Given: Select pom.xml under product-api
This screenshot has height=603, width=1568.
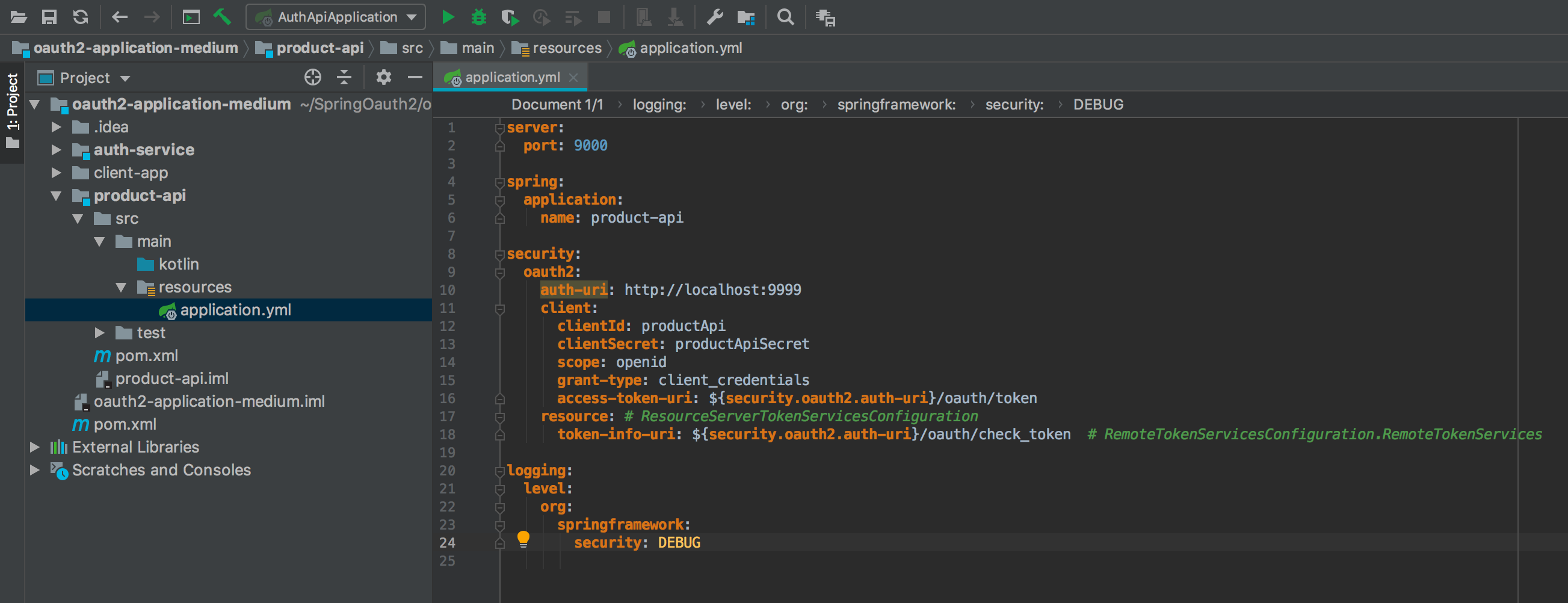Looking at the screenshot, I should point(146,356).
